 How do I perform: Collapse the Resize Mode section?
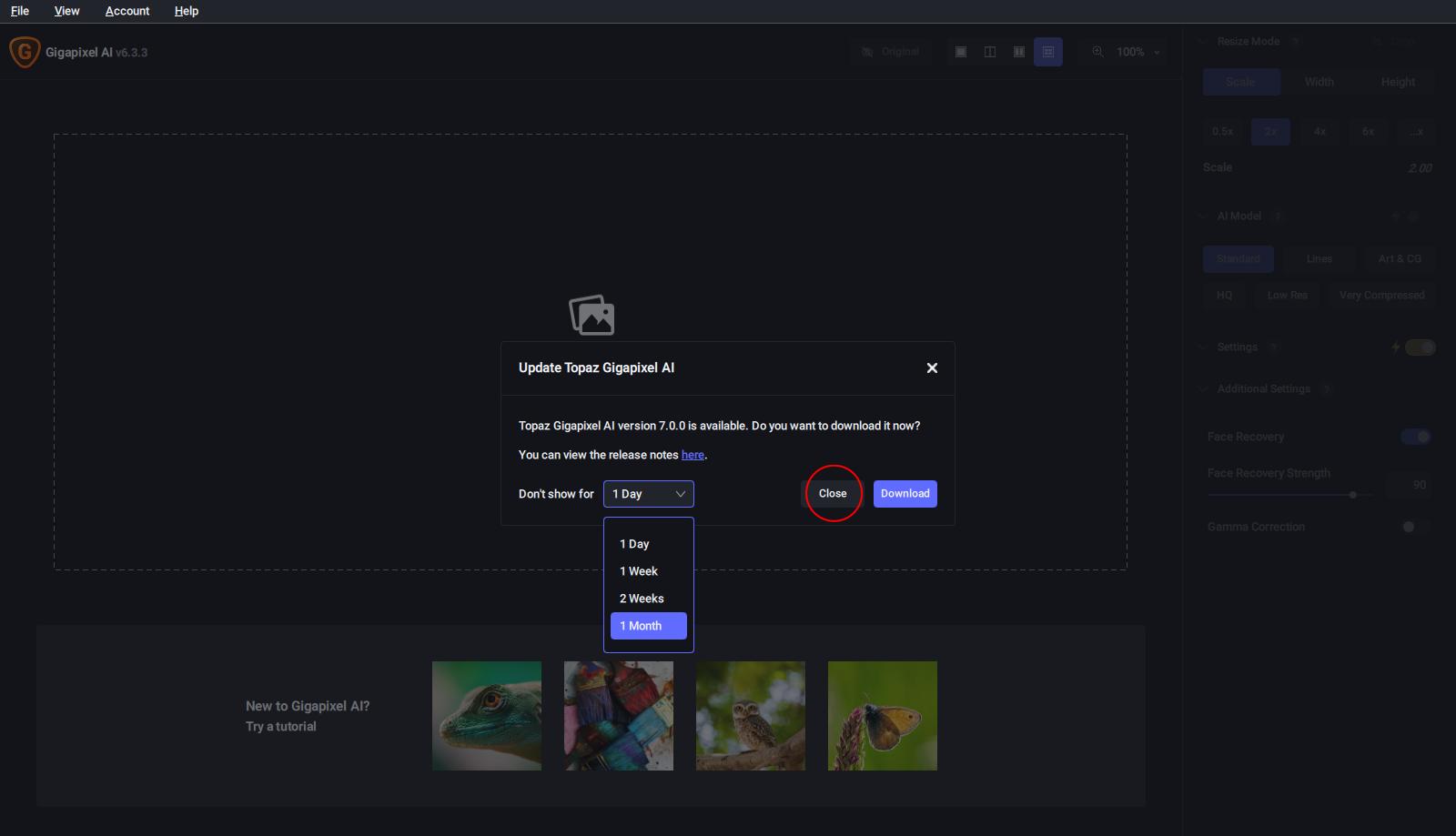tap(1204, 42)
